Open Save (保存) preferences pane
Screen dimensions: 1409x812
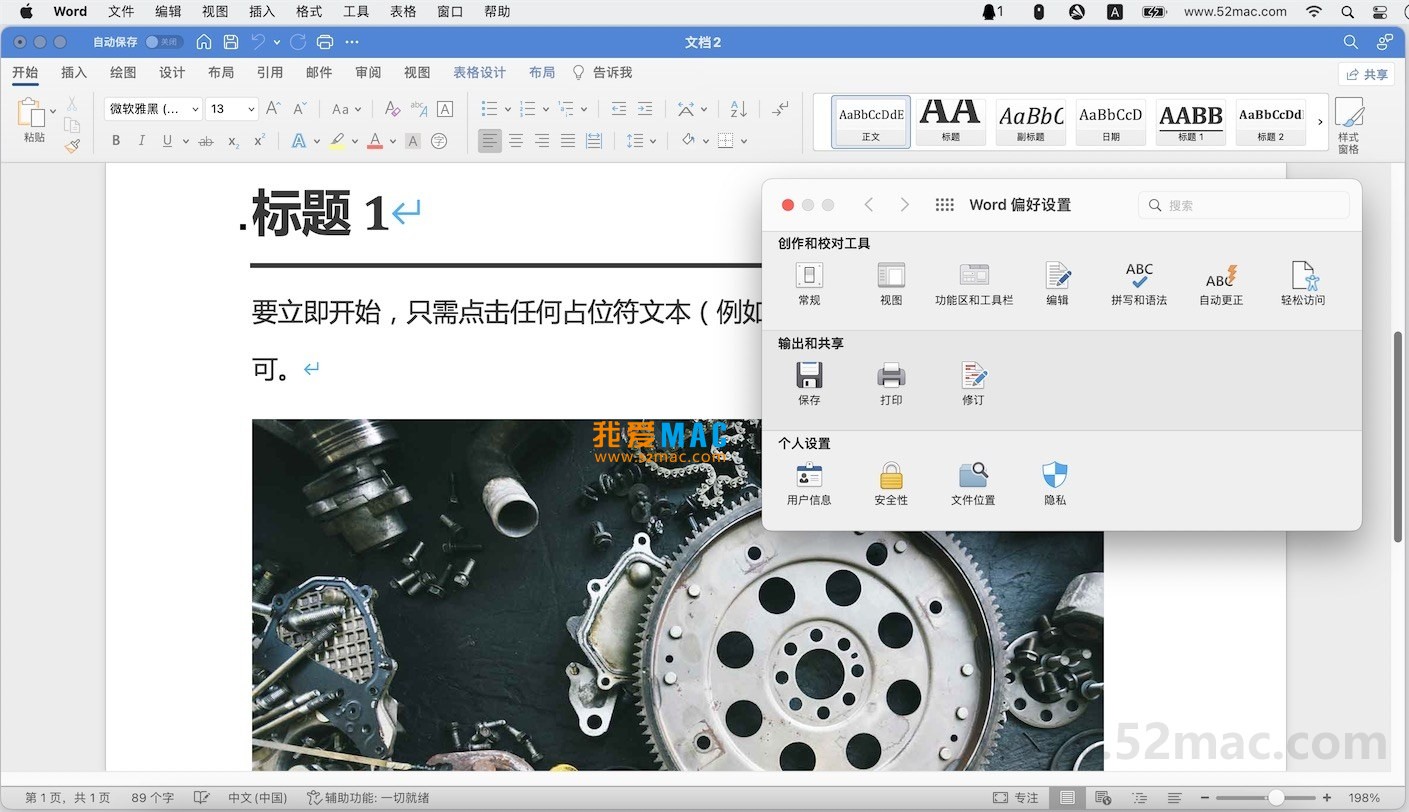point(809,384)
